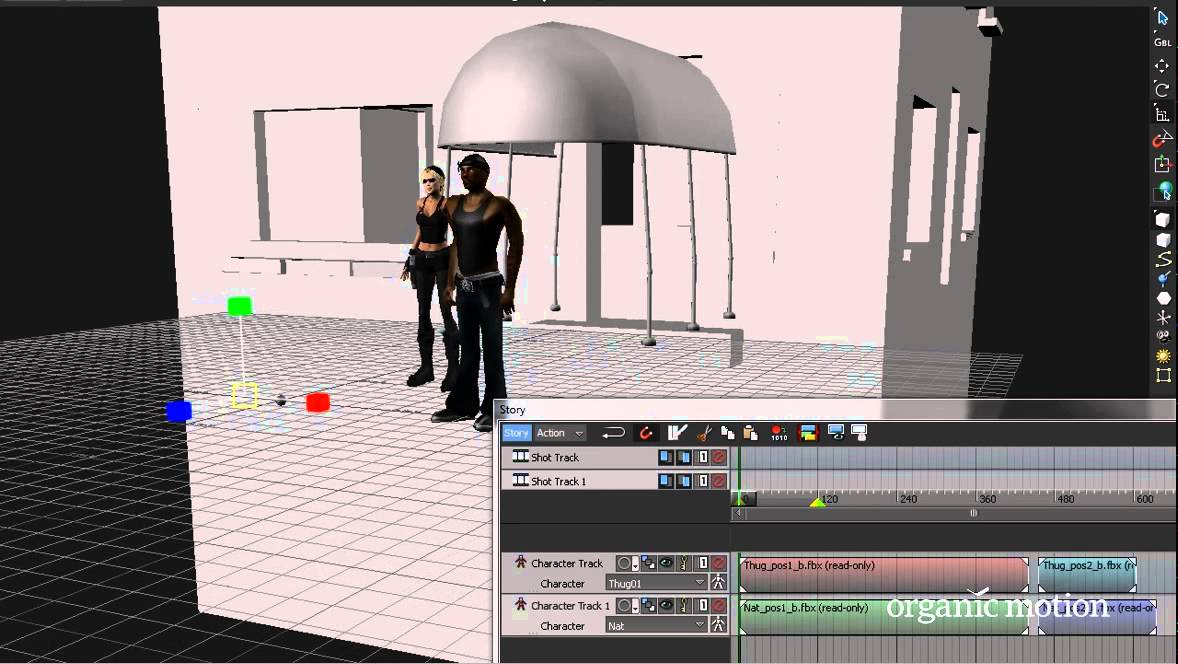Toggle solo button on Character Track

point(703,563)
